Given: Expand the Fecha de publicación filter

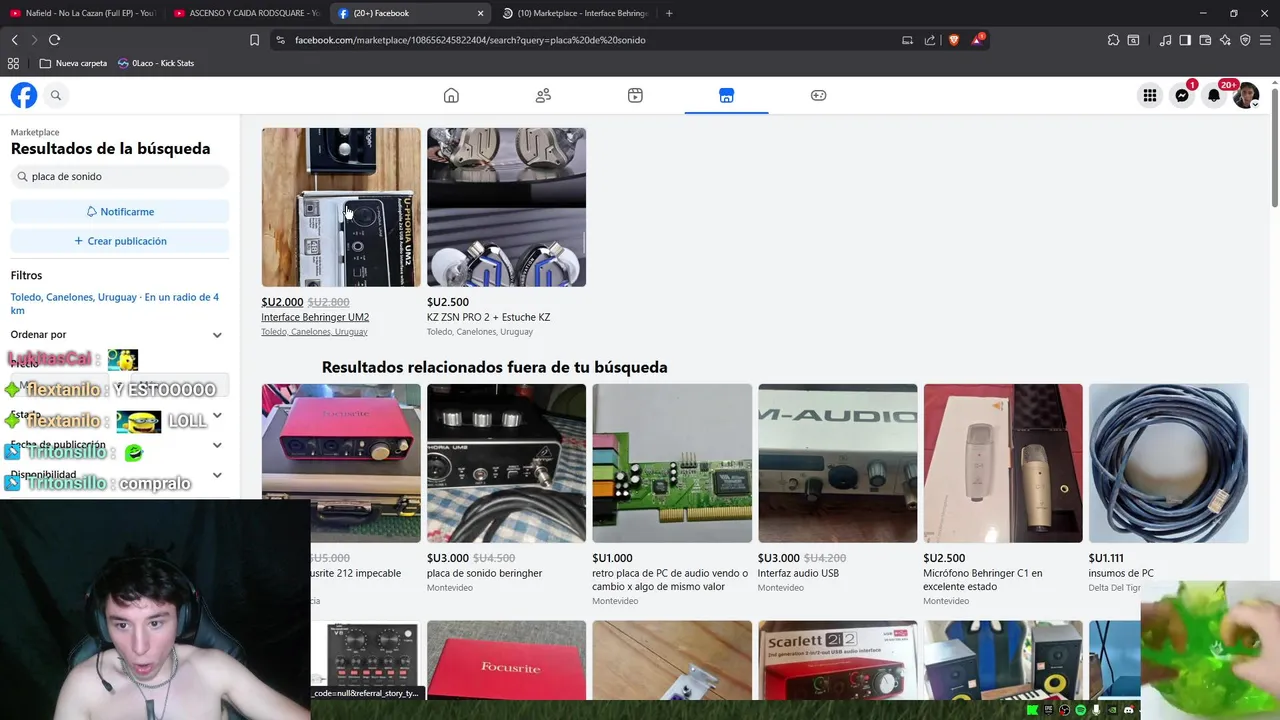Looking at the screenshot, I should pos(119,445).
